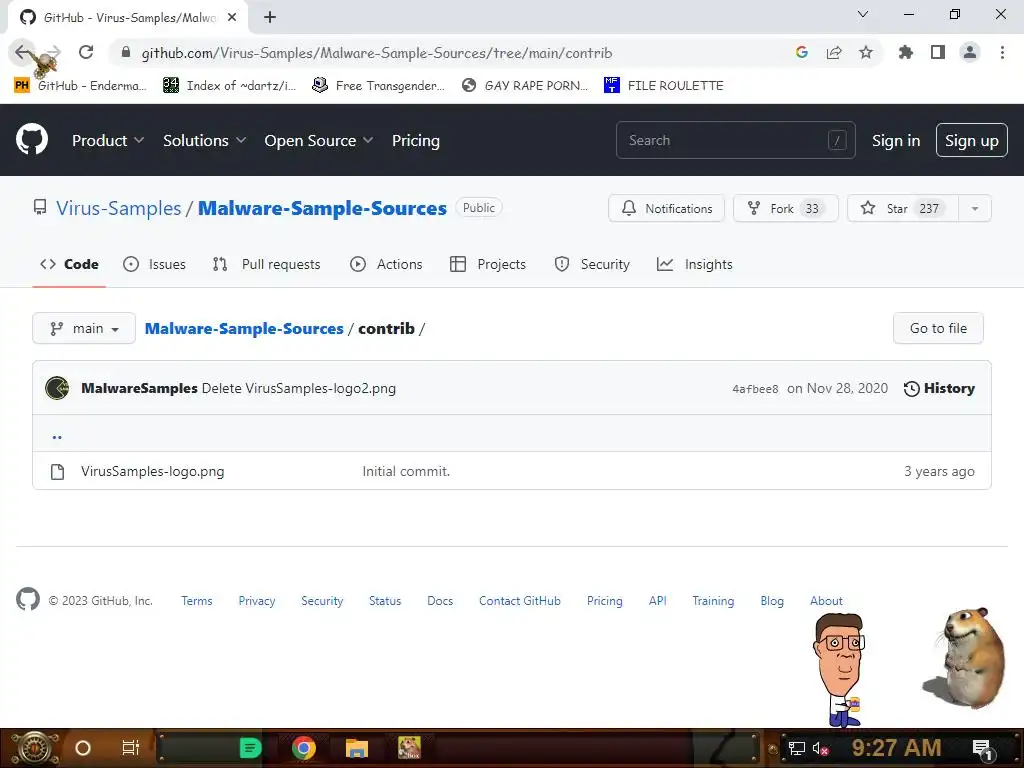Close the GitHub browser tab
The width and height of the screenshot is (1024, 768).
click(x=232, y=17)
